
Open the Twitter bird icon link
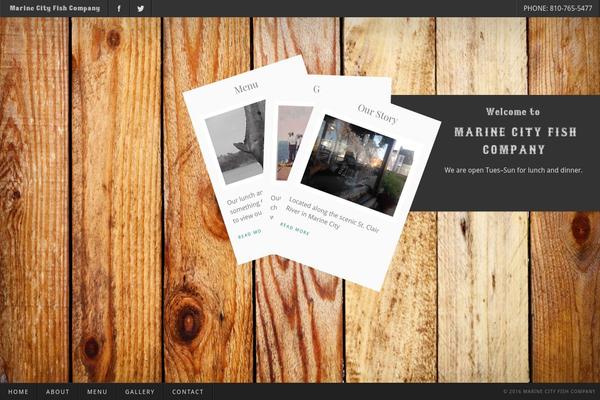point(140,8)
